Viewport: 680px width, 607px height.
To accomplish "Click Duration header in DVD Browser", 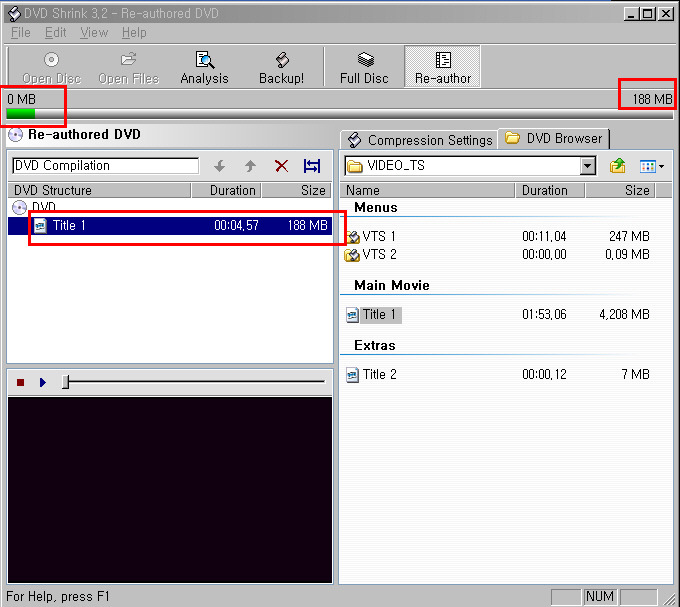I will pos(550,190).
